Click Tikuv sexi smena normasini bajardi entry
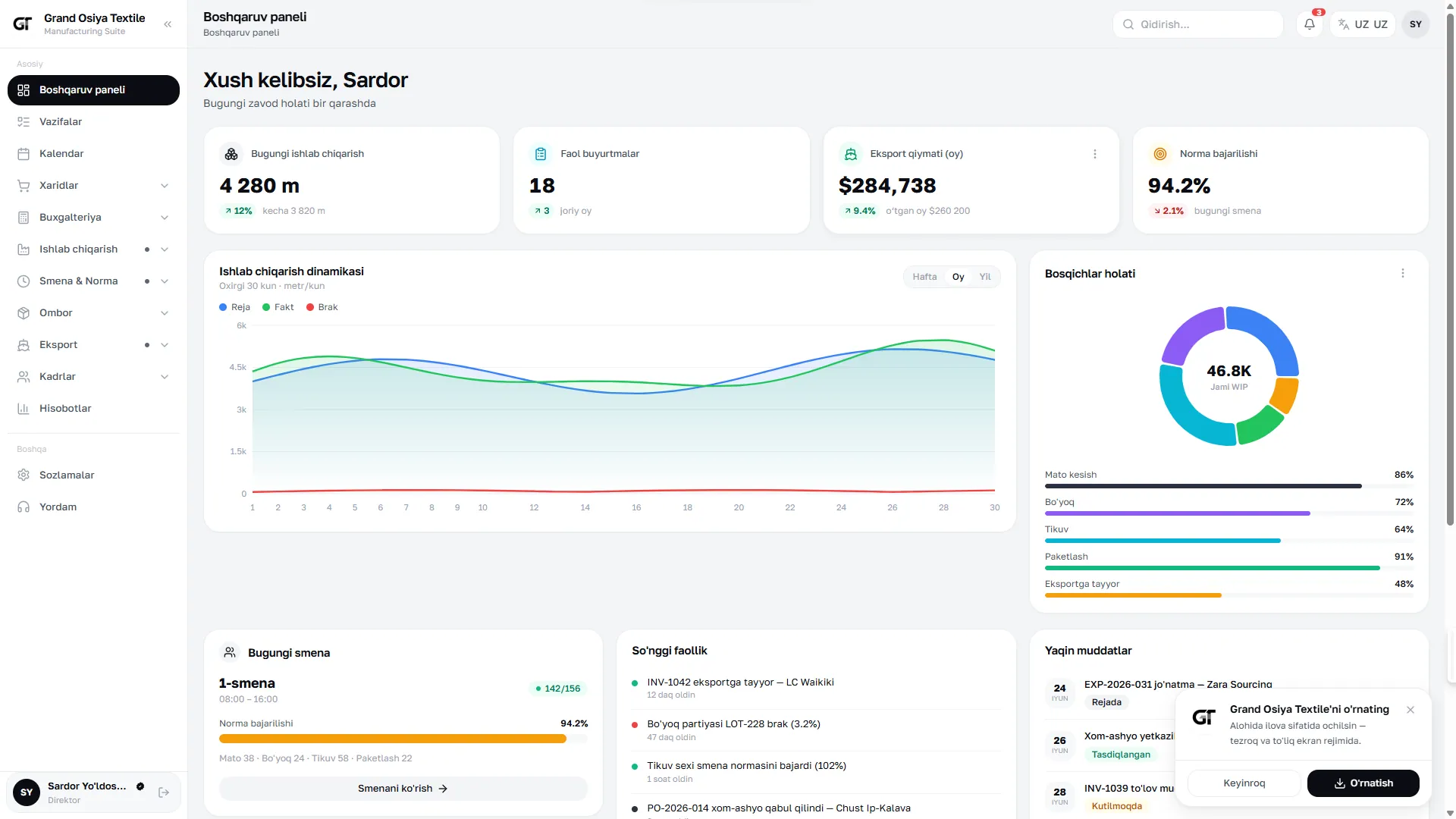 point(815,772)
